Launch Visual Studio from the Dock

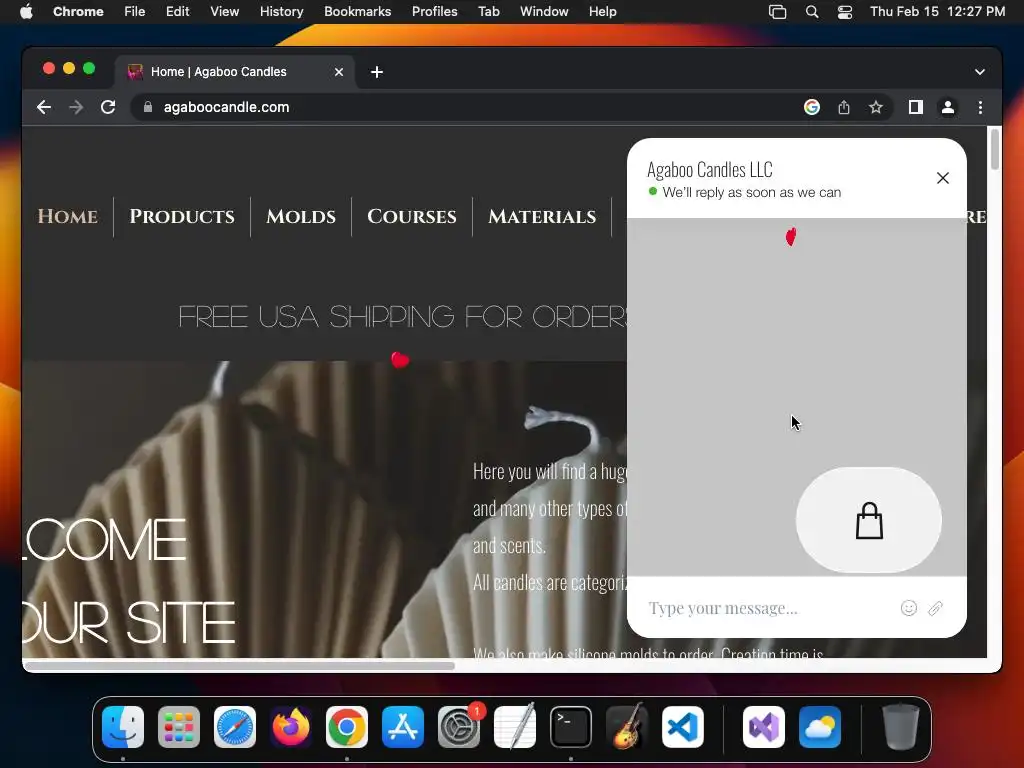[x=763, y=727]
